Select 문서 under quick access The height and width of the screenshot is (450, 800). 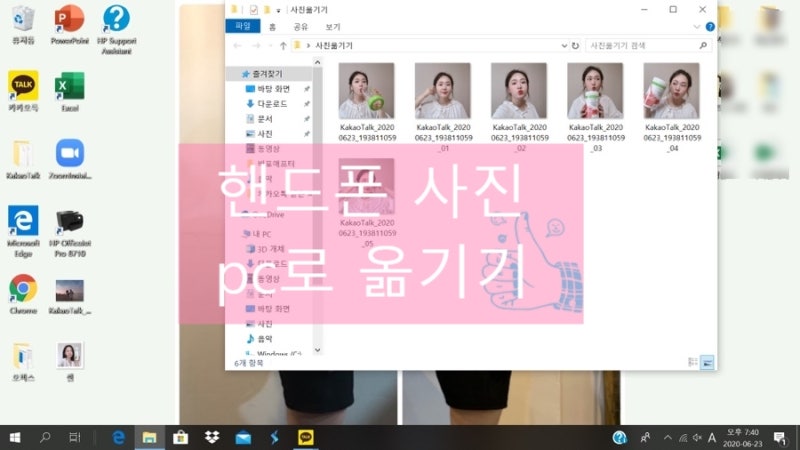(x=265, y=119)
